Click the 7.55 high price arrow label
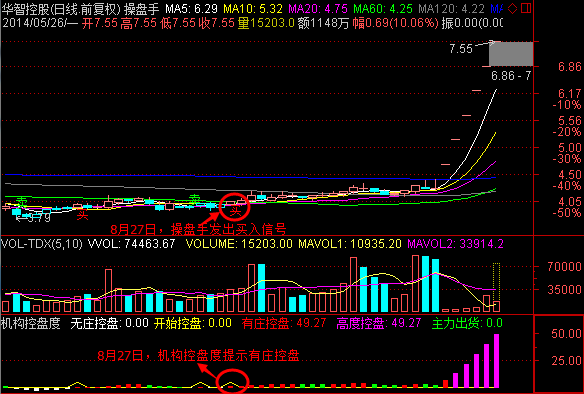This screenshot has height=394, width=584. pyautogui.click(x=461, y=48)
